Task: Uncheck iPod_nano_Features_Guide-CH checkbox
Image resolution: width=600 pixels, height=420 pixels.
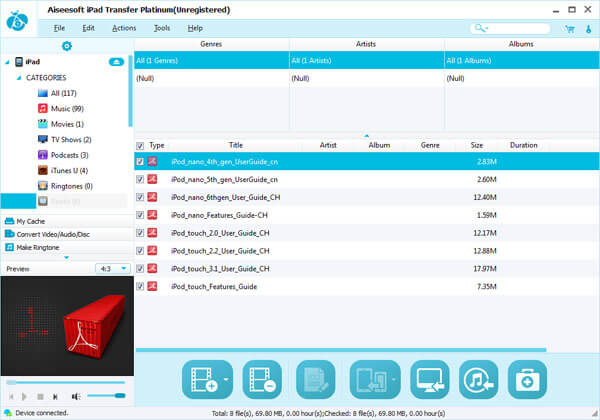Action: [x=140, y=215]
